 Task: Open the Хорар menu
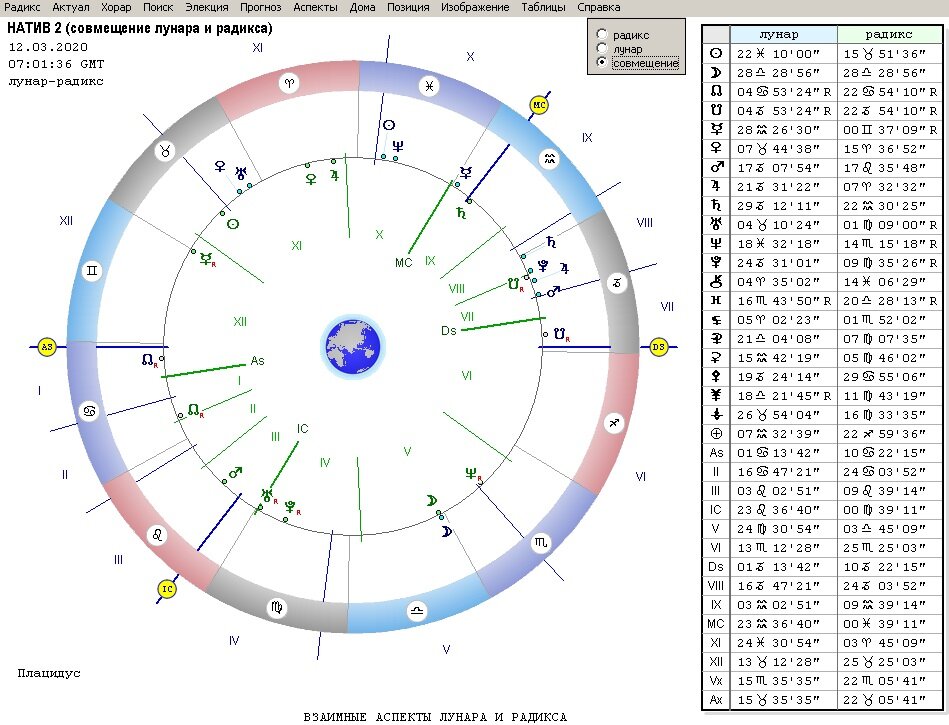(116, 7)
